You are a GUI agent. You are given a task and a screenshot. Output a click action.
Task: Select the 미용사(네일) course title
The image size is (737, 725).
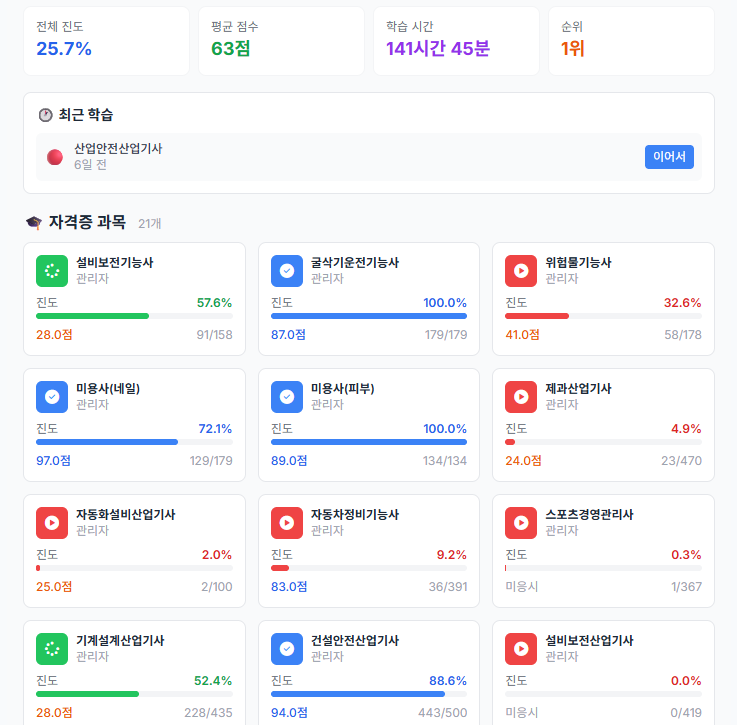click(108, 388)
